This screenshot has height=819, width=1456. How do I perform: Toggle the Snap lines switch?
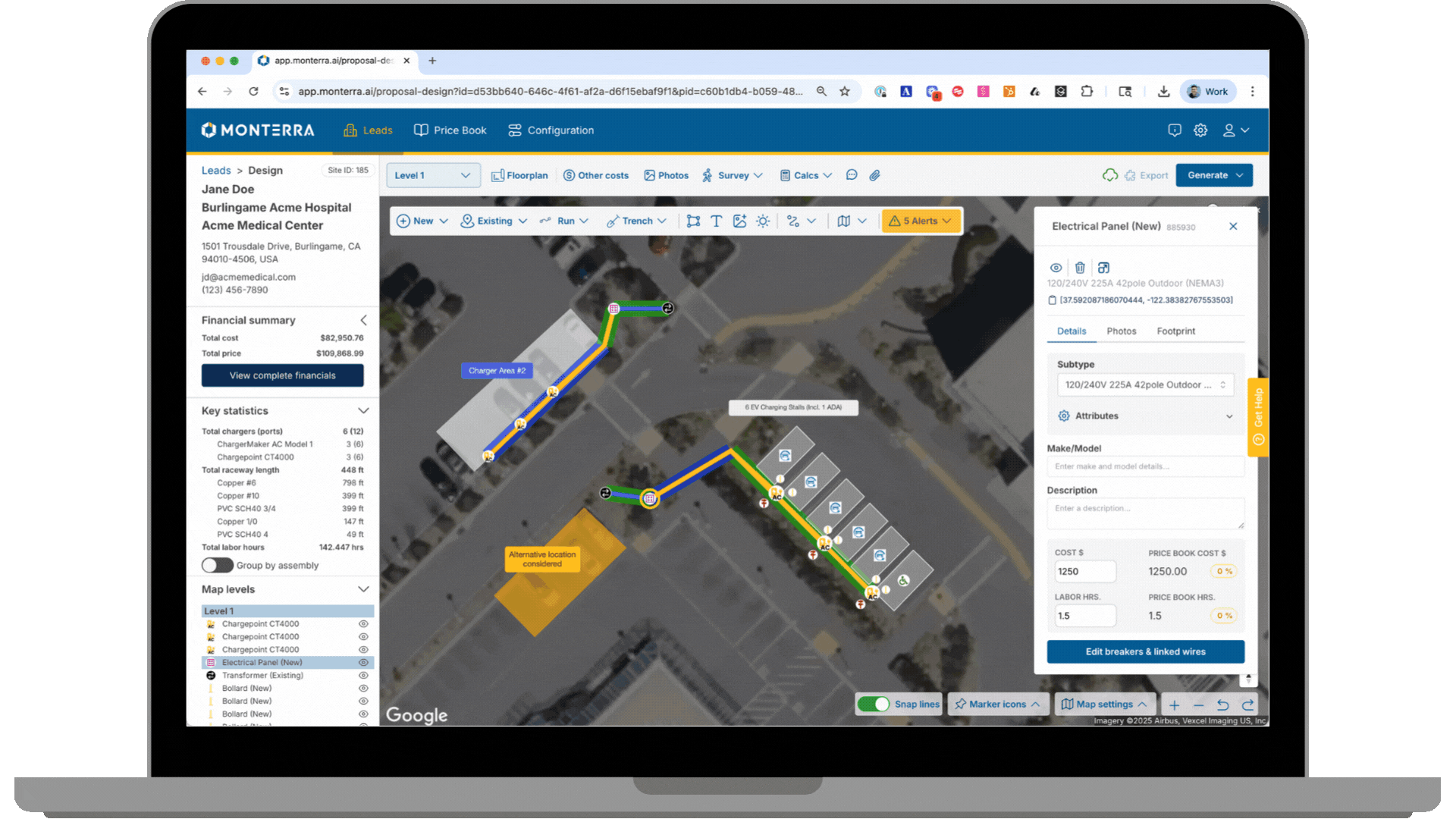[x=874, y=704]
